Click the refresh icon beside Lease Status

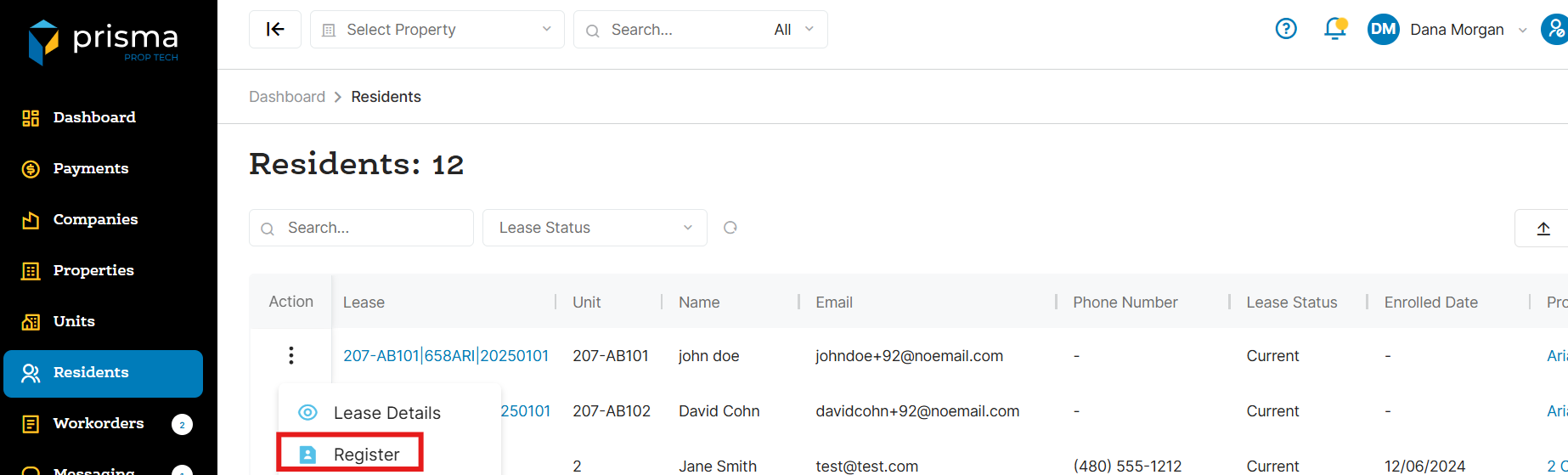[730, 228]
